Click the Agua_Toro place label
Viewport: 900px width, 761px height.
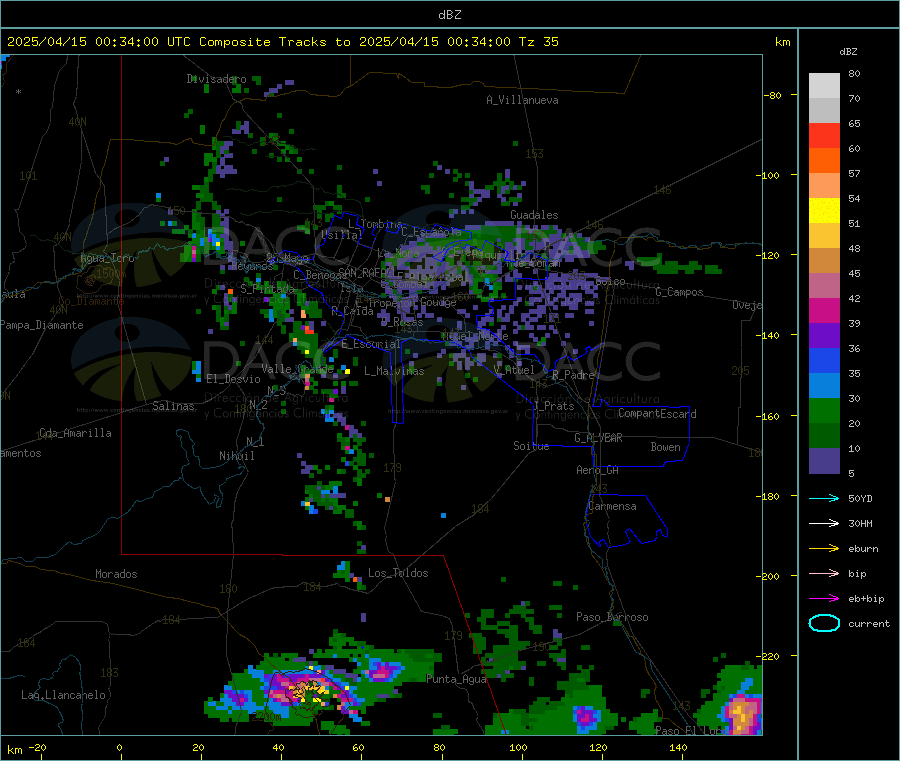[x=107, y=258]
